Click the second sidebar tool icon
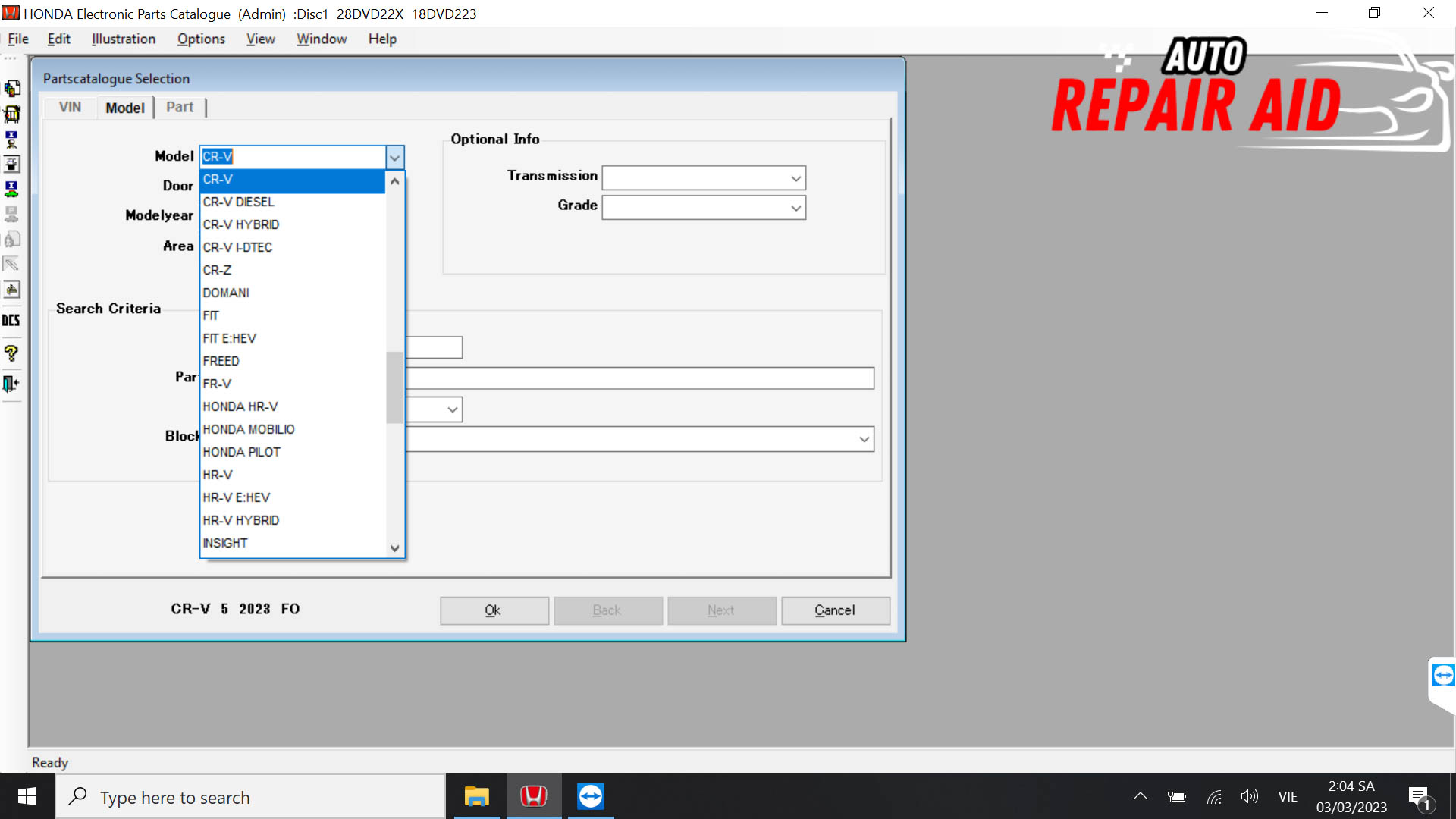This screenshot has width=1456, height=819. click(12, 113)
